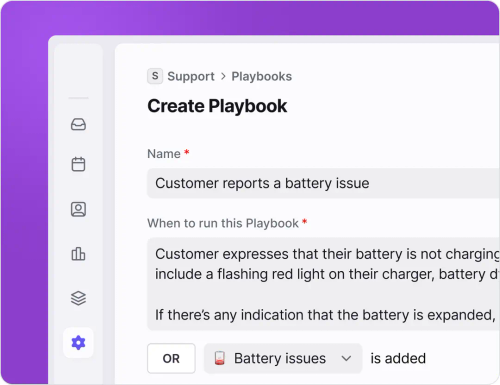
Task: Open the layers stack sidebar icon
Action: click(x=78, y=298)
